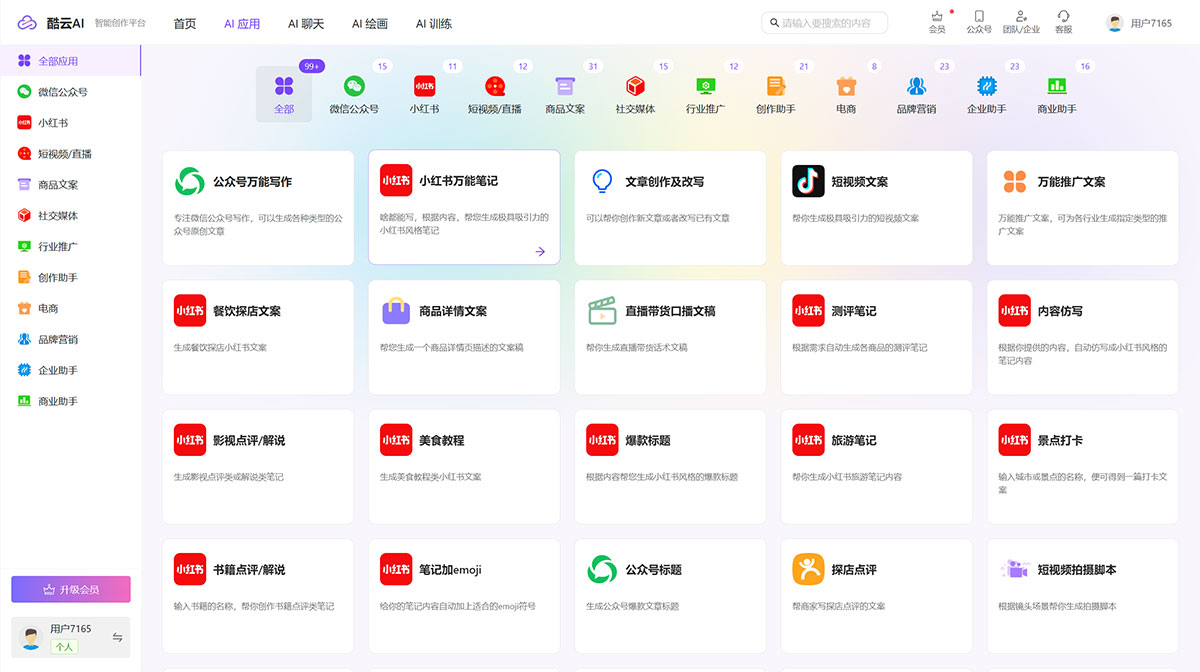This screenshot has height=672, width=1200.
Task: Switch to the AI 聊天 tab
Action: 305,24
